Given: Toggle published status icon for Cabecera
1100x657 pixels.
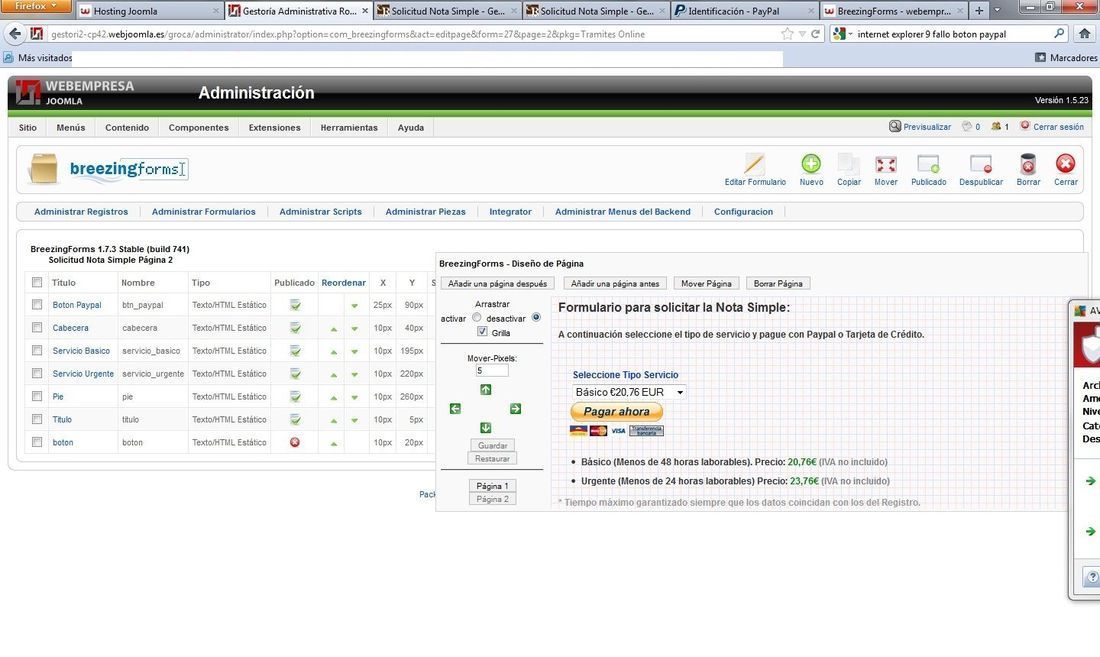Looking at the screenshot, I should click(x=295, y=328).
